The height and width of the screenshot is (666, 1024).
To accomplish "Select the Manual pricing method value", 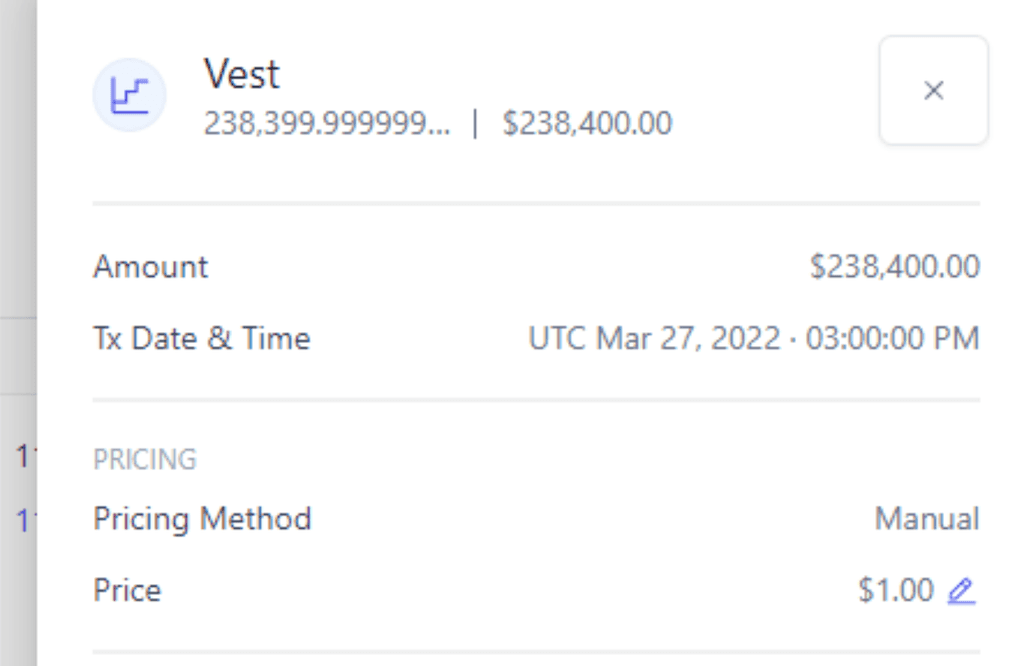I will point(927,519).
